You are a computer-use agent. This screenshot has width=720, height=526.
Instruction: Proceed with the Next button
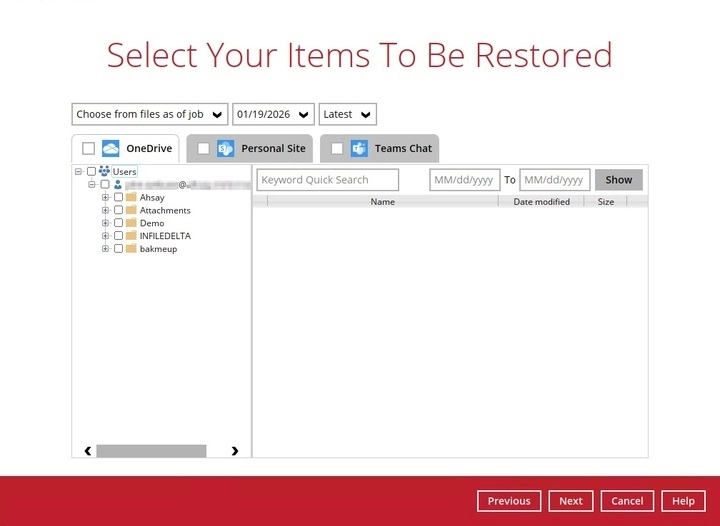click(571, 501)
